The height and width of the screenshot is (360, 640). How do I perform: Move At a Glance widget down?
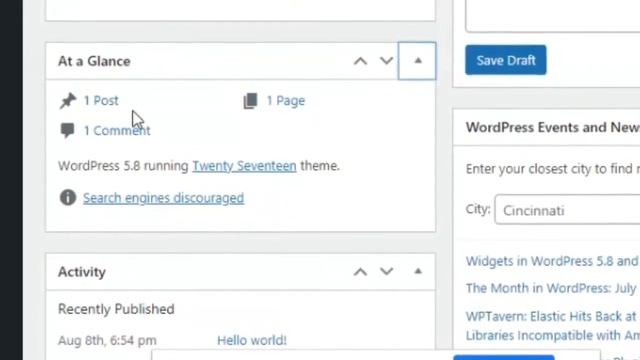point(386,61)
